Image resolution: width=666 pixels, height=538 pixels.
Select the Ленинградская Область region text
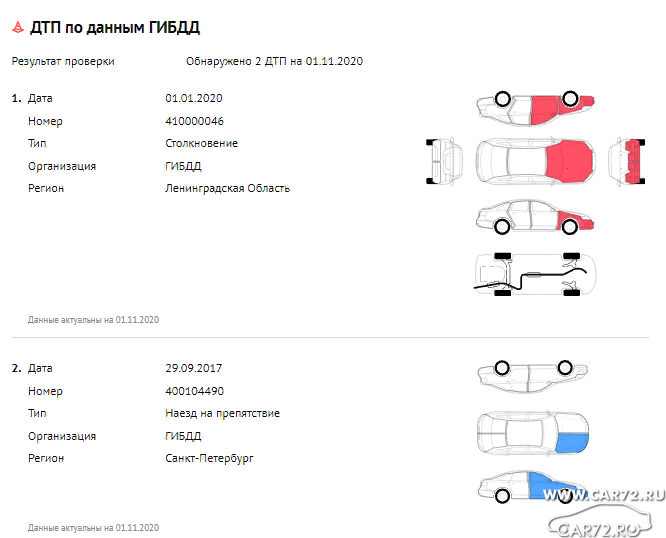pyautogui.click(x=227, y=188)
